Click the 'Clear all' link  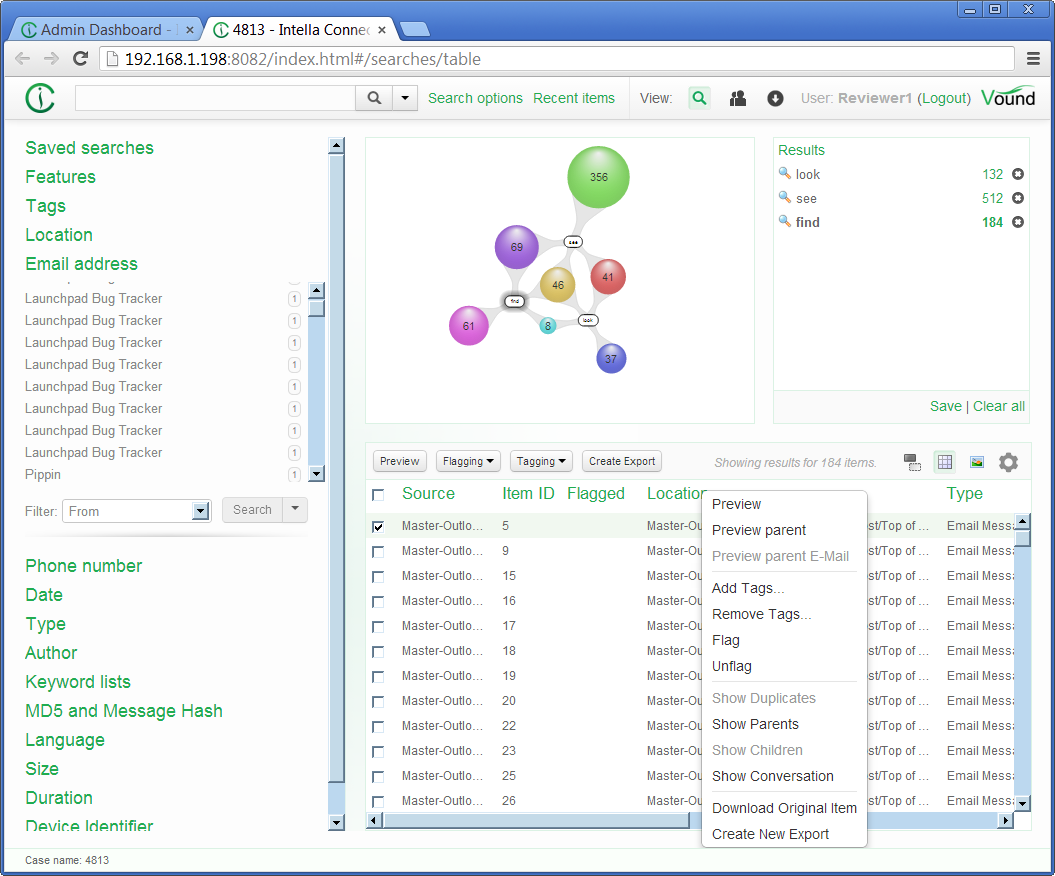[x=998, y=406]
